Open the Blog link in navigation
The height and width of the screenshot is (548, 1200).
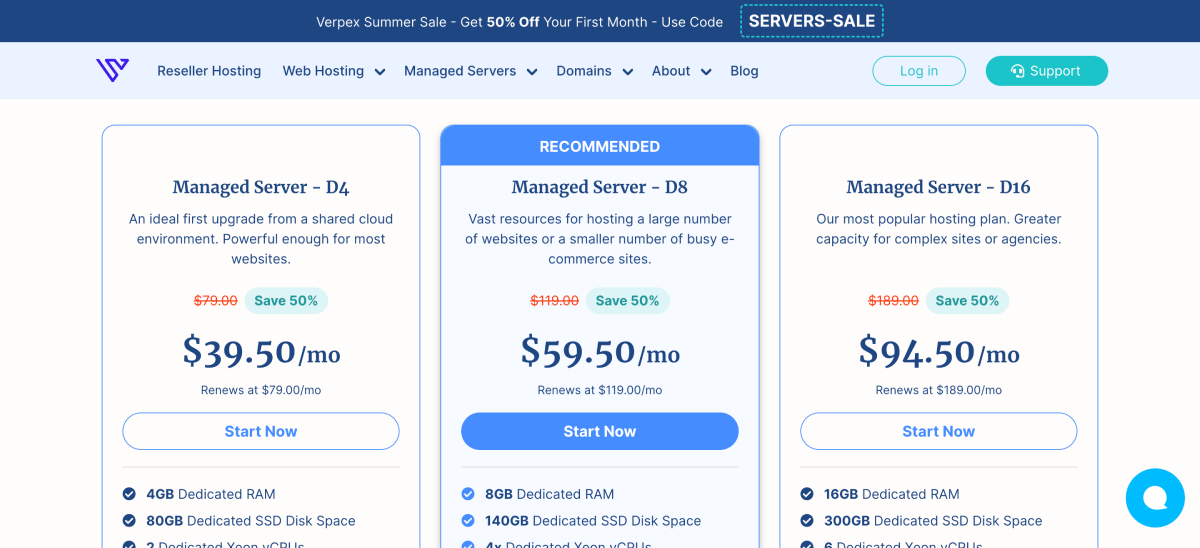744,71
